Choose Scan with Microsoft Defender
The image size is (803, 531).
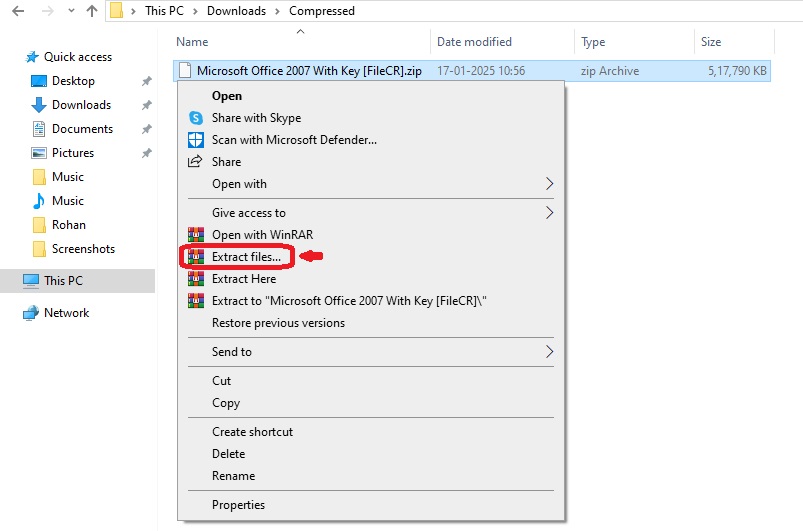tap(294, 140)
